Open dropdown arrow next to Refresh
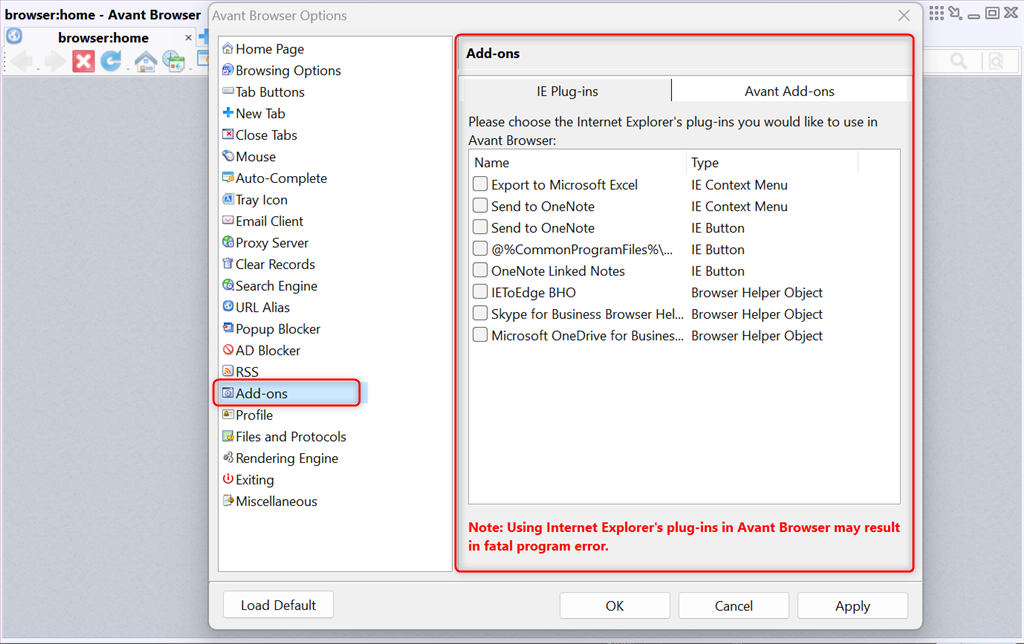 [126, 68]
